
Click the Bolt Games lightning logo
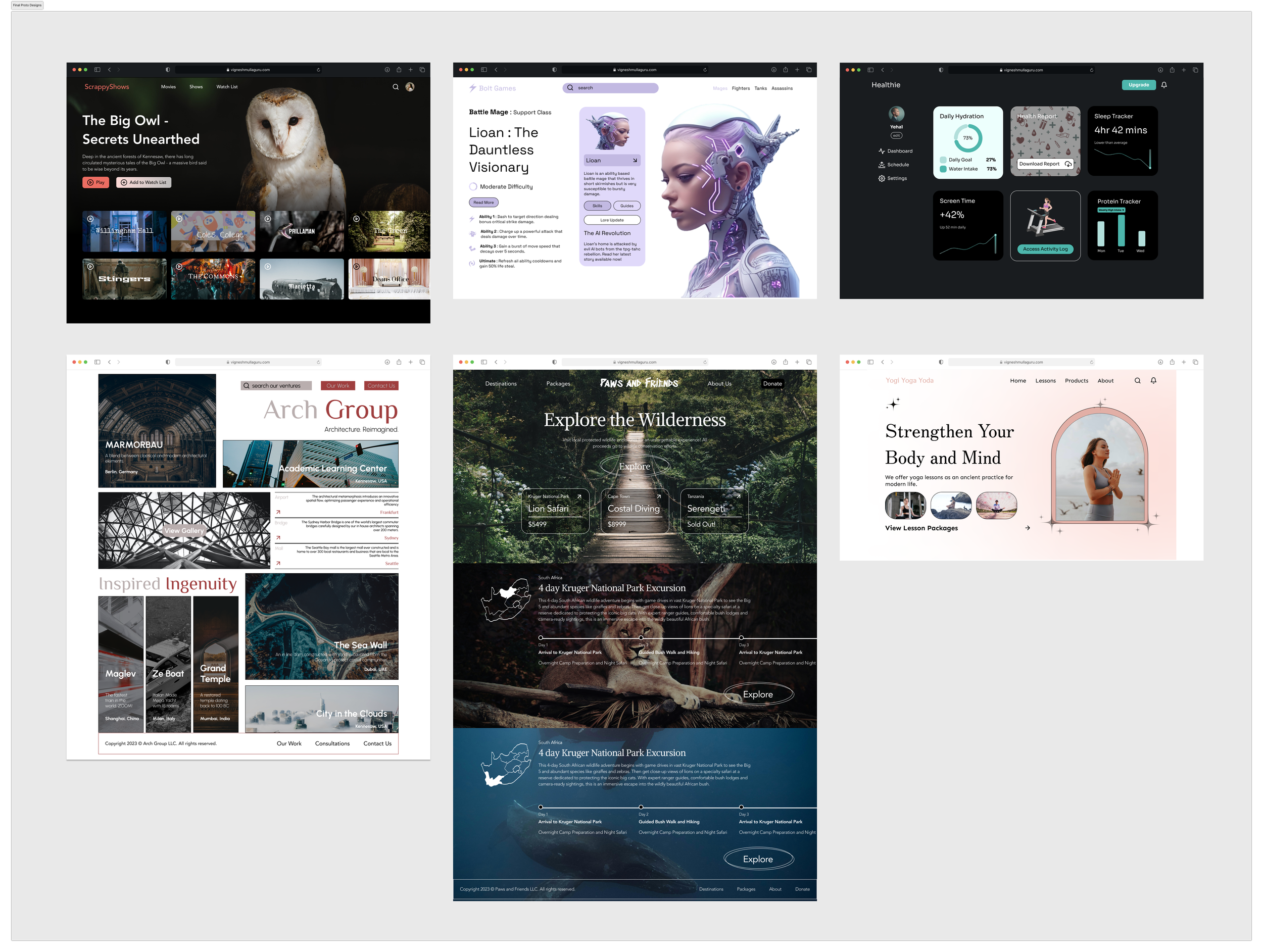(473, 88)
